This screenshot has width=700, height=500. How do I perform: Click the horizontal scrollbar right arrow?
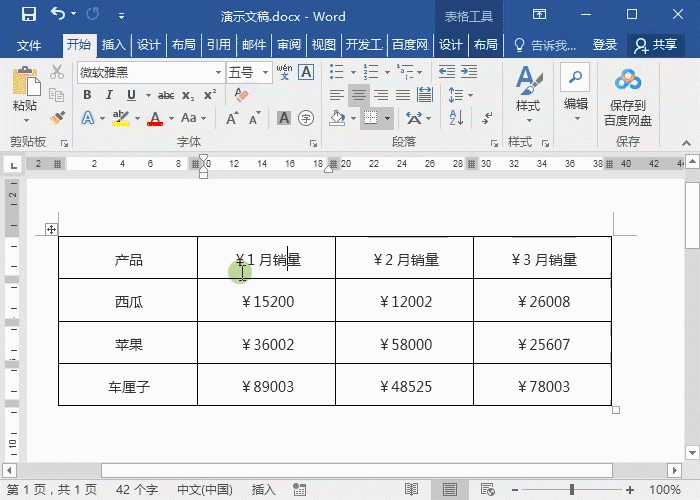click(x=675, y=470)
